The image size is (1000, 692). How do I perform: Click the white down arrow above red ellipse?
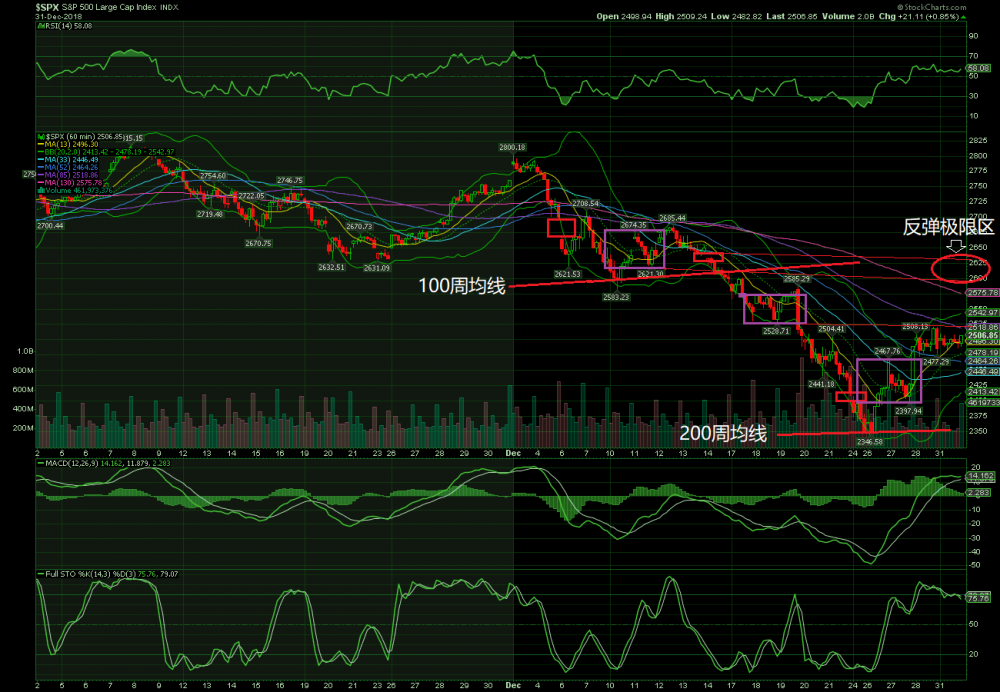(x=955, y=245)
